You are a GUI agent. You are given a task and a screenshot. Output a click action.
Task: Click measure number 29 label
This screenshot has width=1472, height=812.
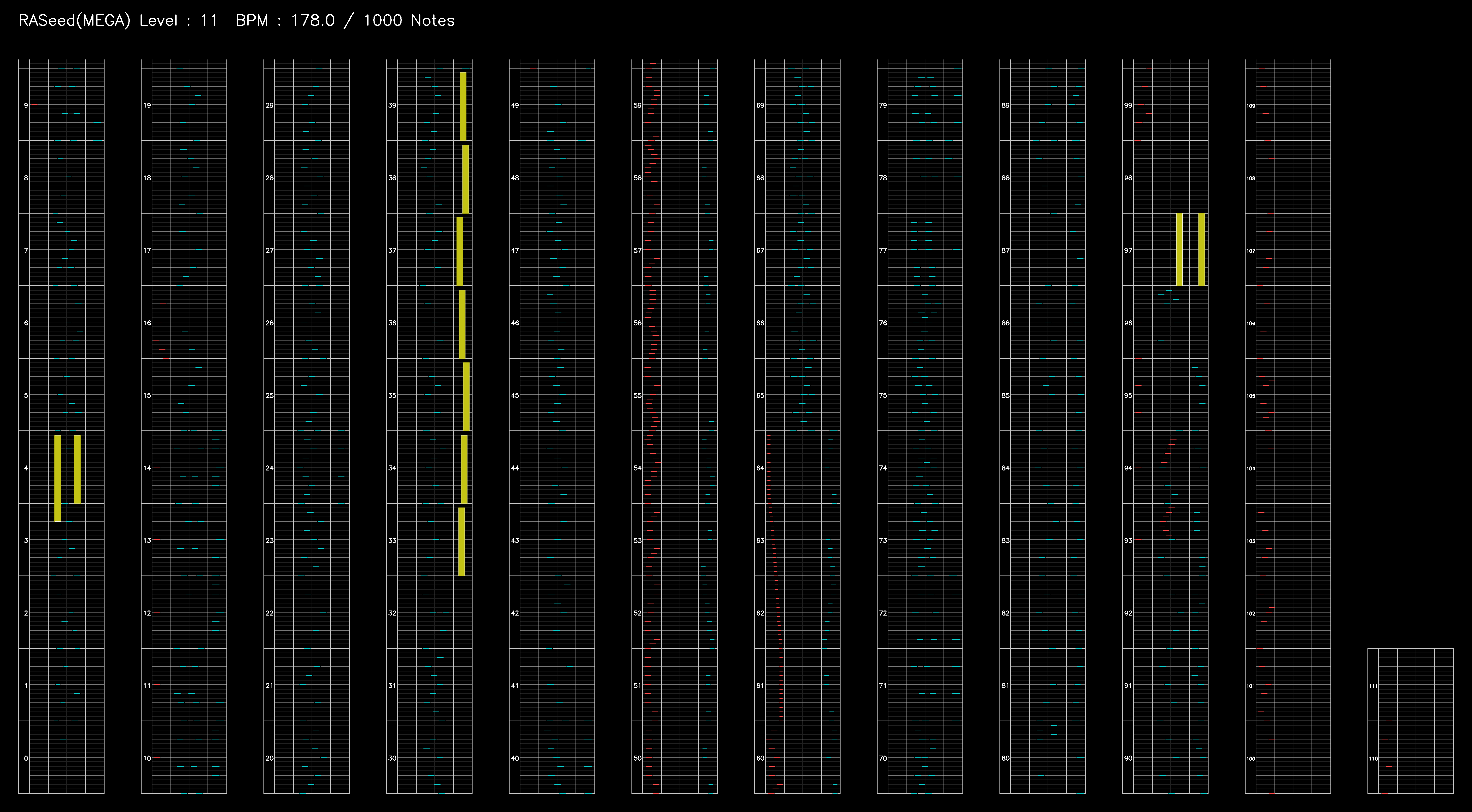click(x=270, y=105)
